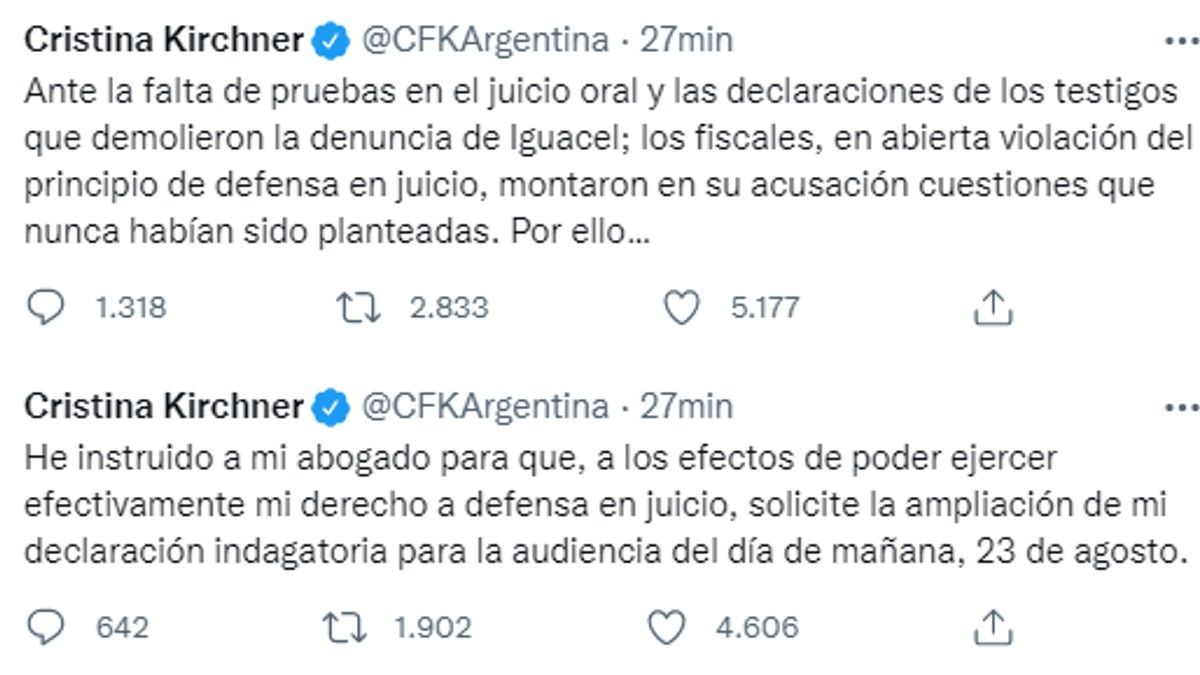1200x675 pixels.
Task: Open Cristina Kirchner profile from first tweet
Action: coord(163,40)
